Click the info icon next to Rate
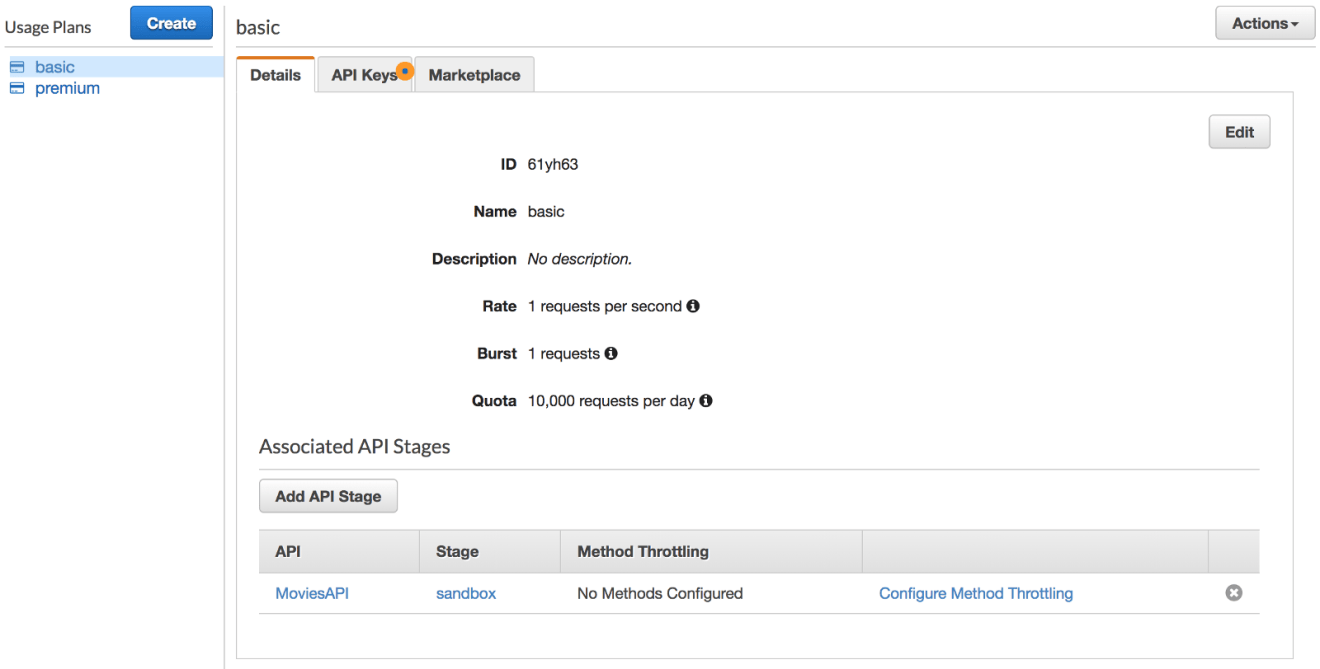This screenshot has height=669, width=1320. pyautogui.click(x=693, y=306)
